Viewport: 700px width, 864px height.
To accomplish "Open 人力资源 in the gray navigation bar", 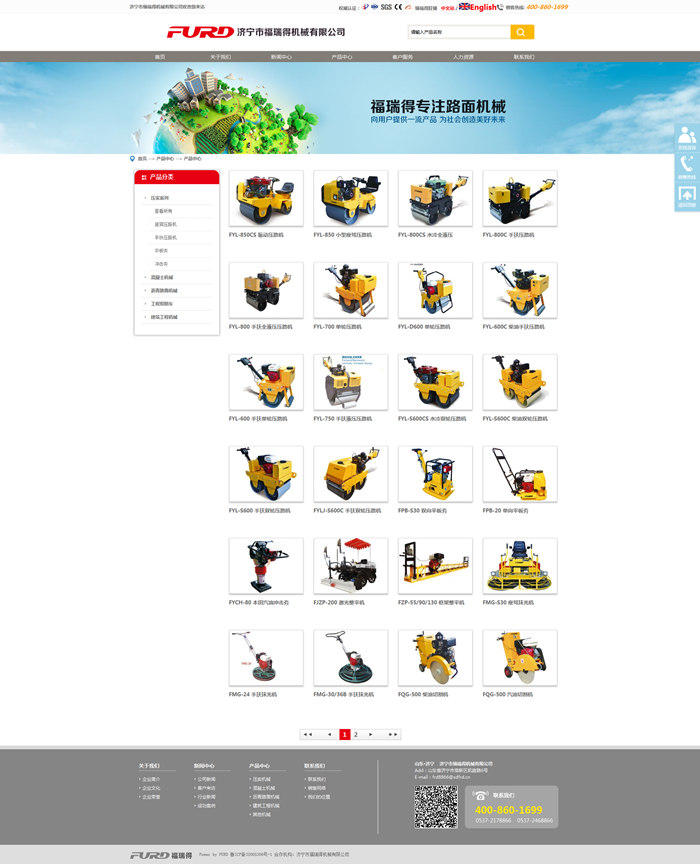I will 463,57.
